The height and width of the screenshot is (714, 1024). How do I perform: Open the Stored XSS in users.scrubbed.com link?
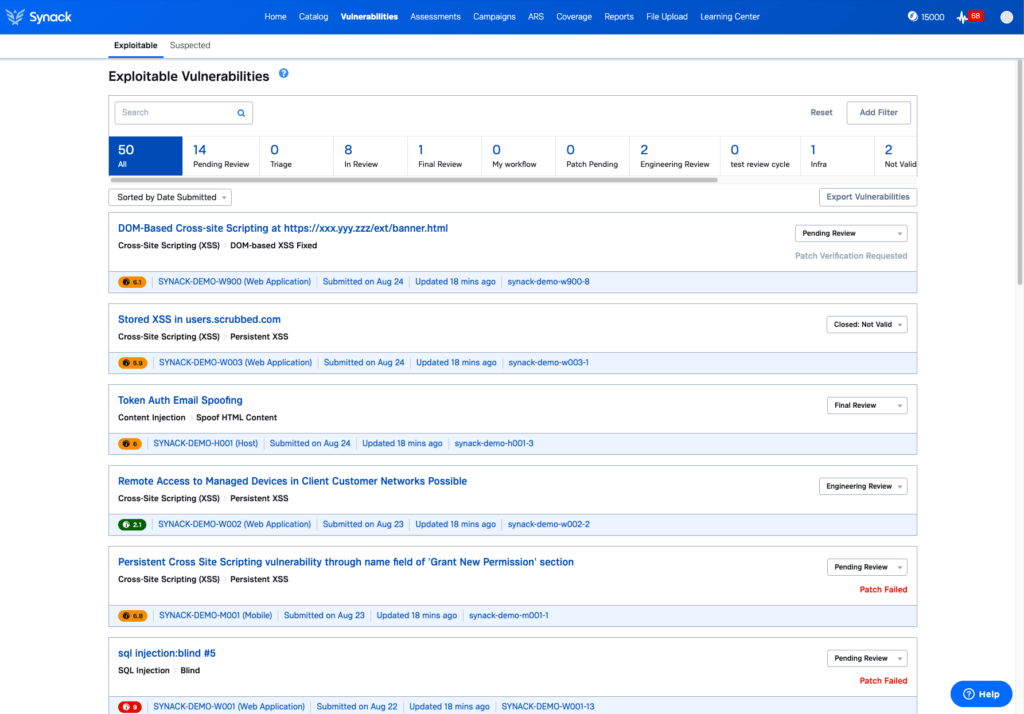pos(199,319)
